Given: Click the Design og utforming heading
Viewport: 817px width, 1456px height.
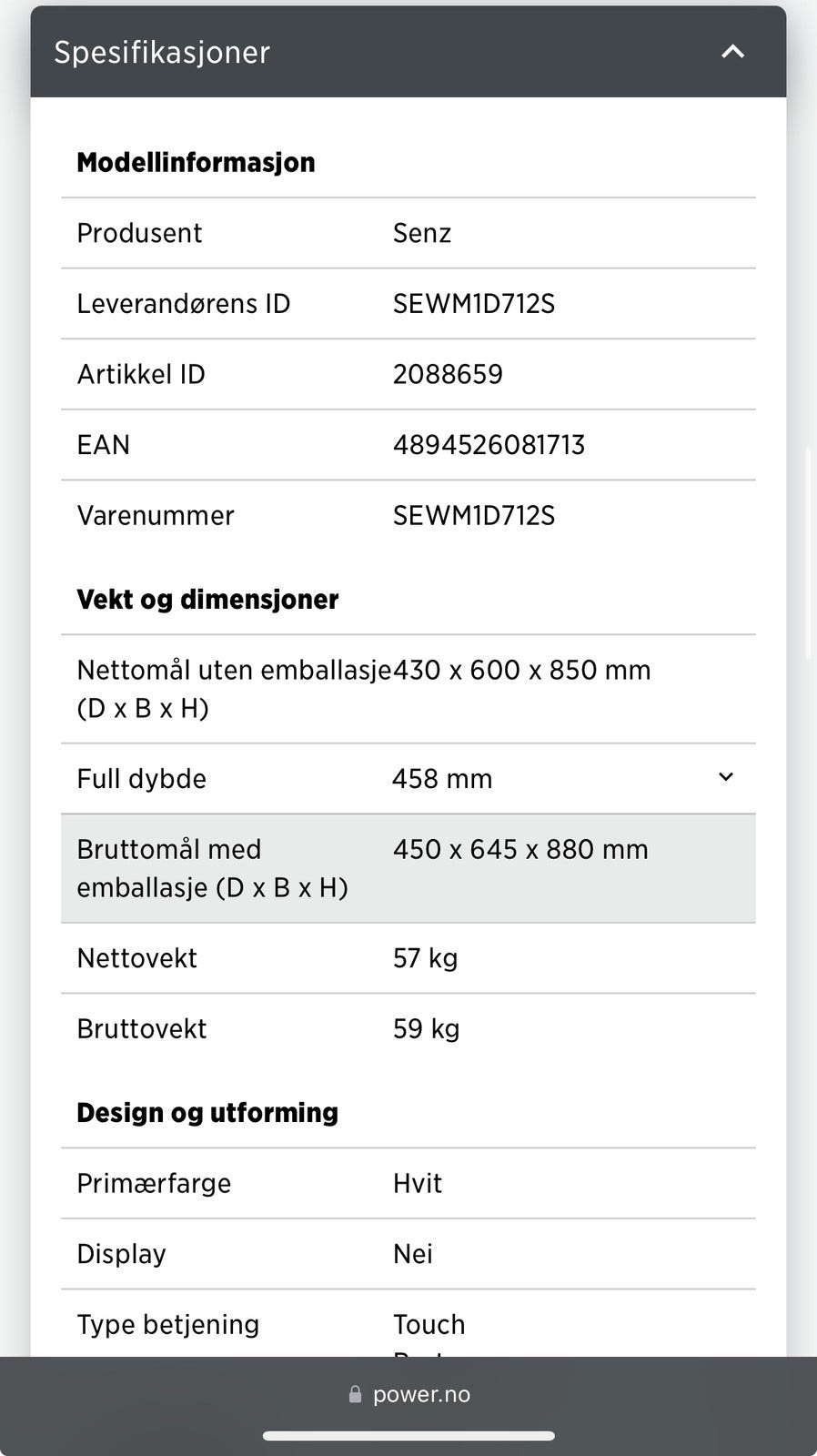Looking at the screenshot, I should [207, 1112].
